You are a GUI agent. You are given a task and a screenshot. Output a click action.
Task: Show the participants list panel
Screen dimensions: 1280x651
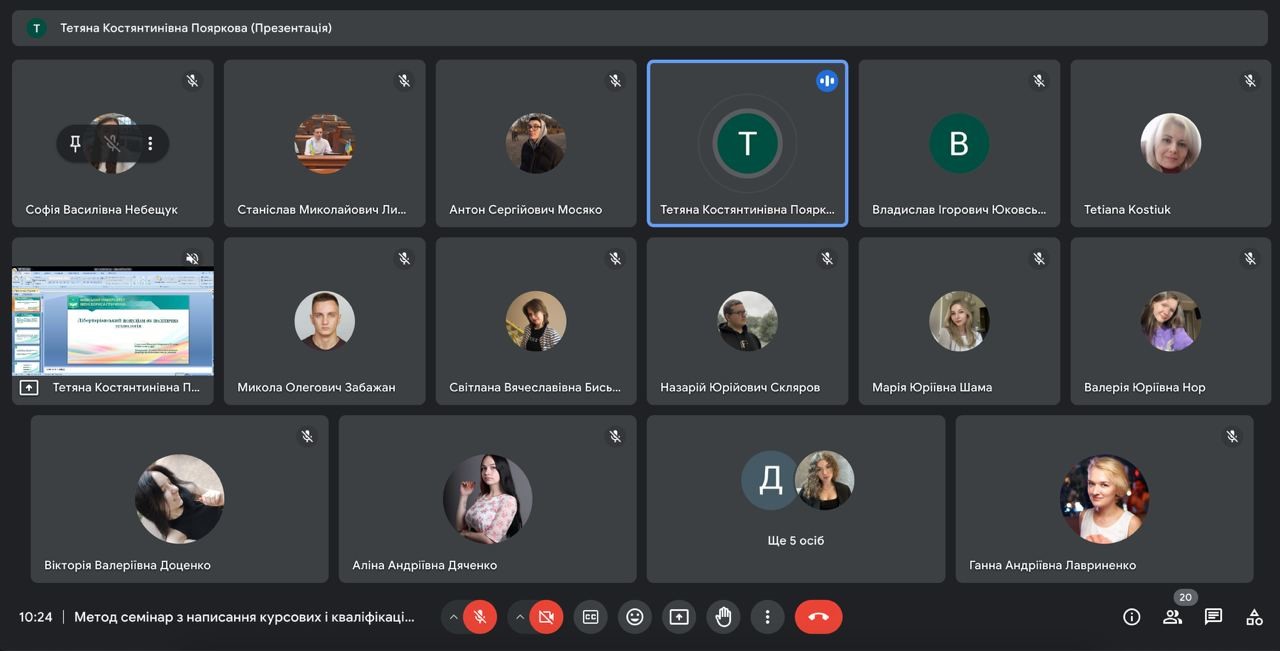click(1172, 617)
